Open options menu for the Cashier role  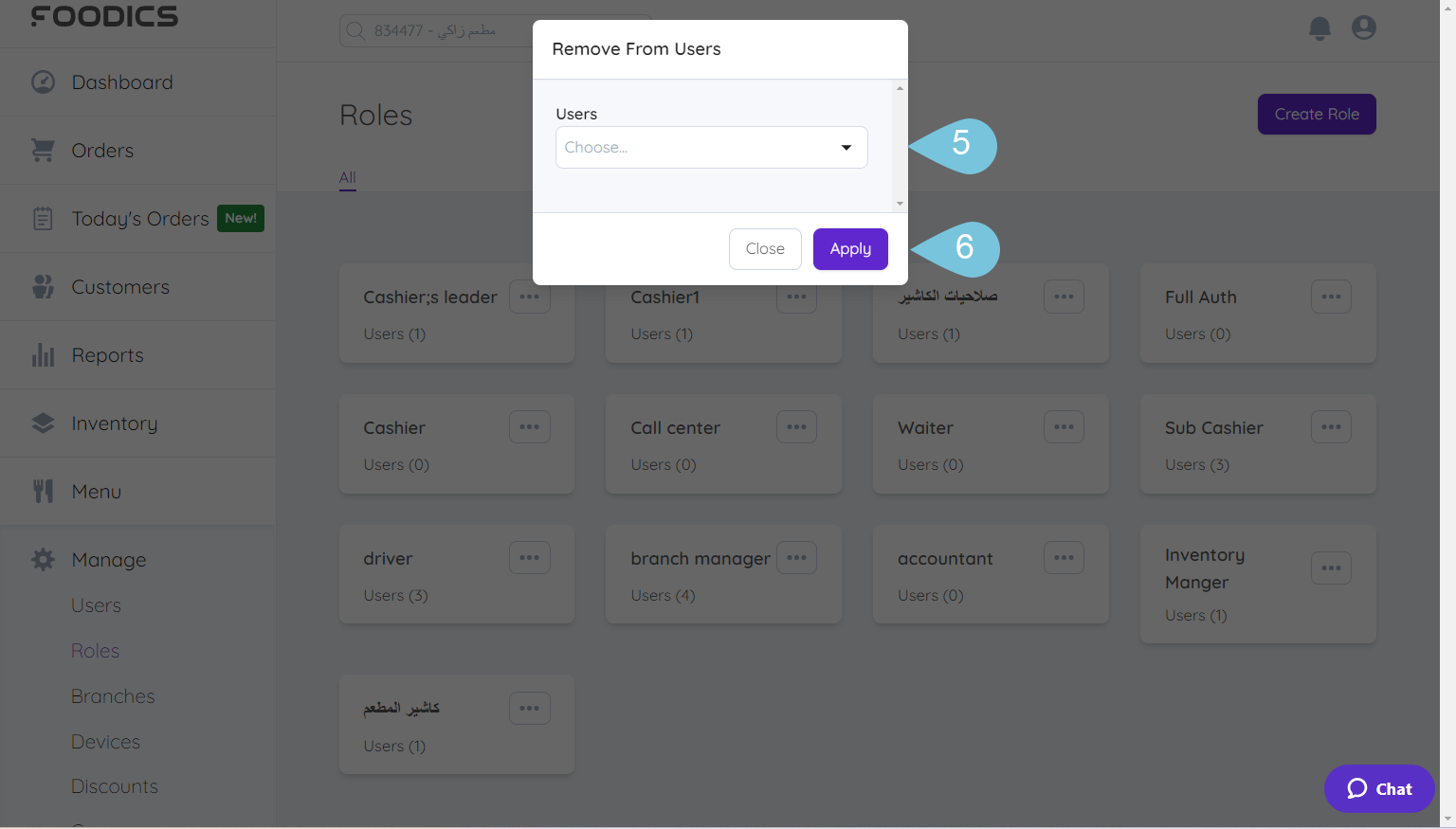pyautogui.click(x=529, y=426)
